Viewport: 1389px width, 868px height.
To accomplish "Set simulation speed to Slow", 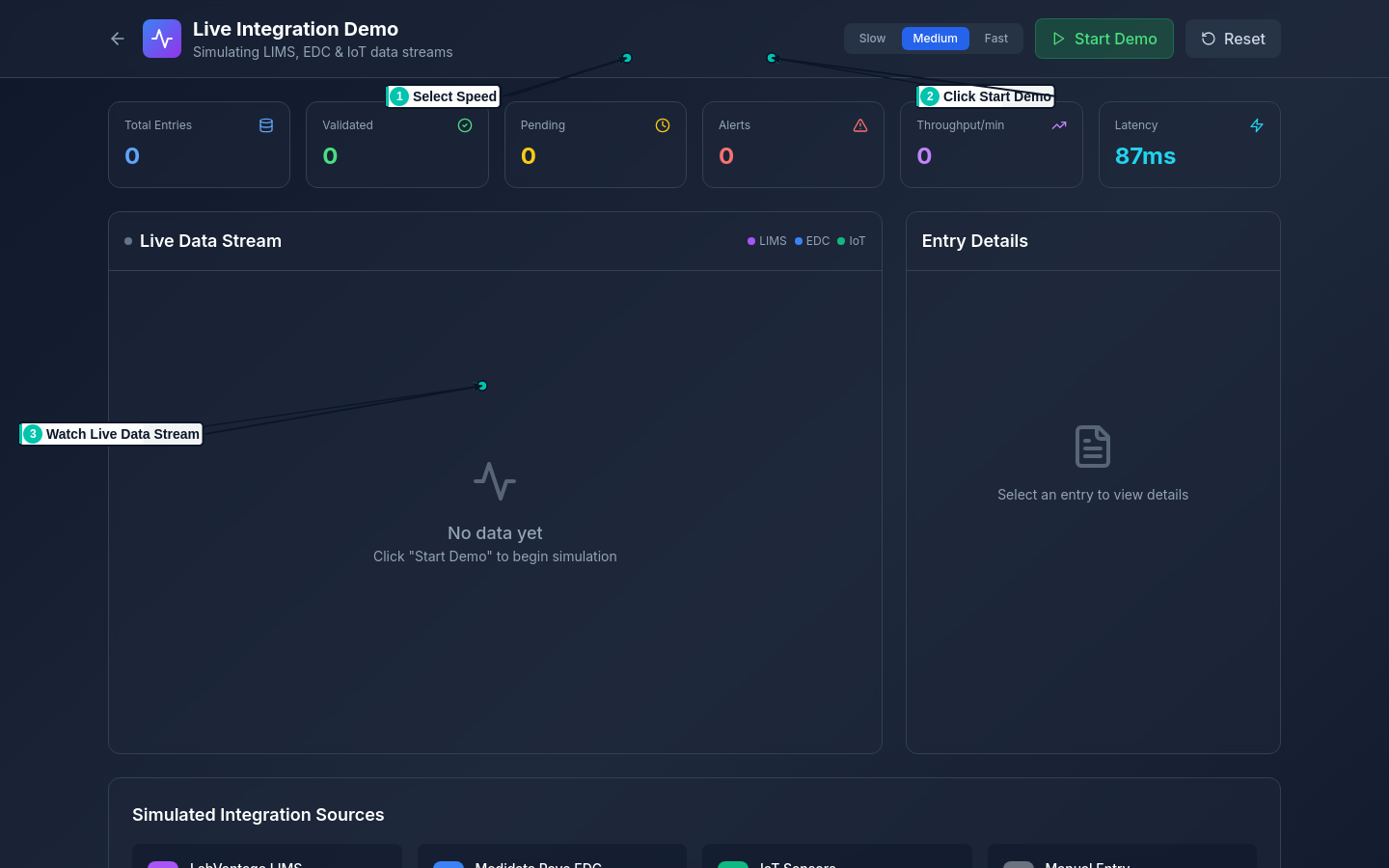I will 872,39.
